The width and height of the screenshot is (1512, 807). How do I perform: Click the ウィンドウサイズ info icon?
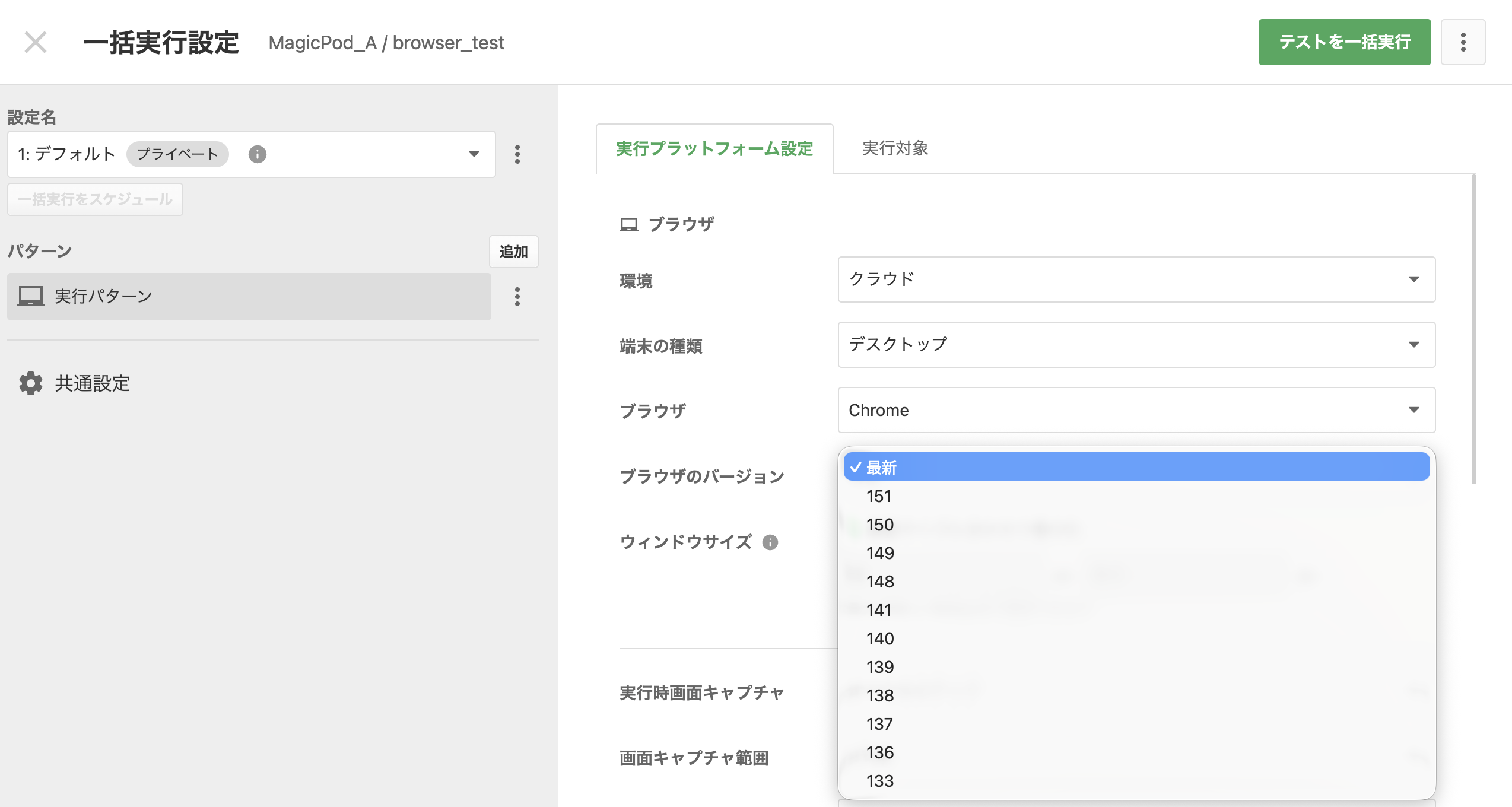tap(770, 542)
